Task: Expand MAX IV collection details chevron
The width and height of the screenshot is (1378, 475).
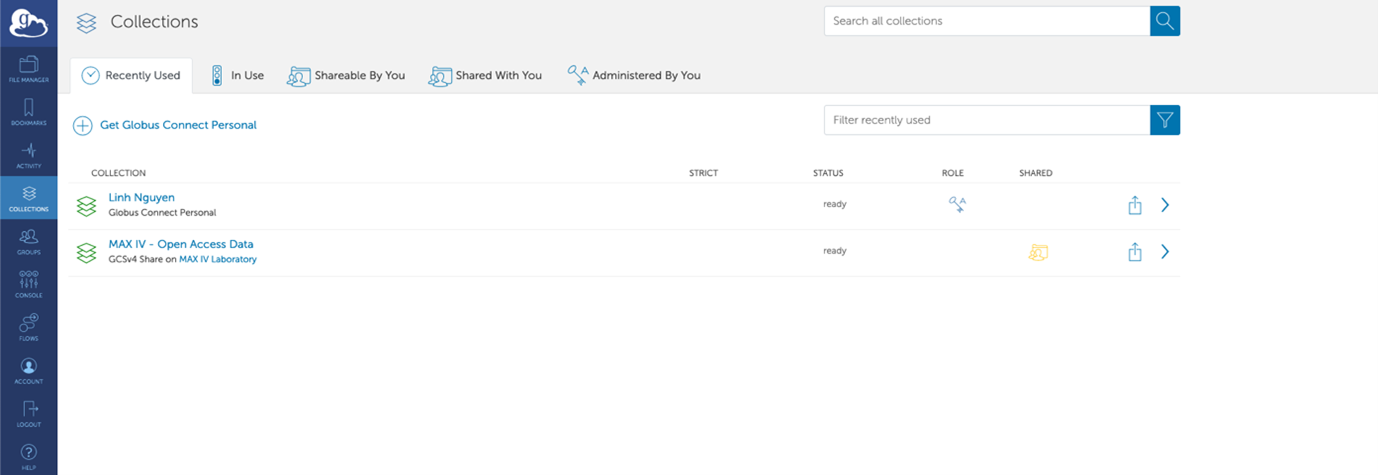Action: pyautogui.click(x=1165, y=252)
